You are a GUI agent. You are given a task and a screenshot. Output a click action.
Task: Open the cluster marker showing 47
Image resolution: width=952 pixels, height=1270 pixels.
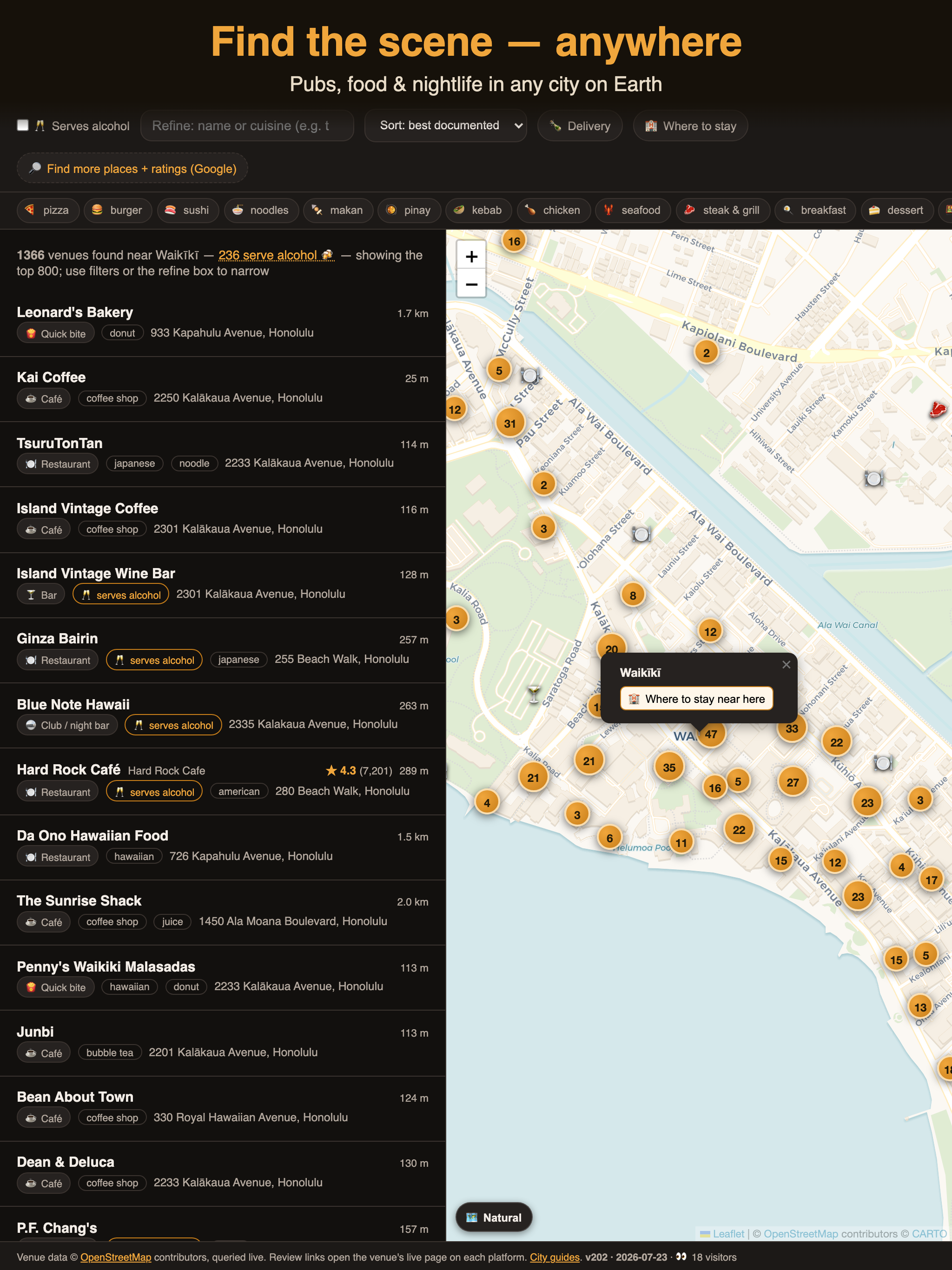click(711, 734)
